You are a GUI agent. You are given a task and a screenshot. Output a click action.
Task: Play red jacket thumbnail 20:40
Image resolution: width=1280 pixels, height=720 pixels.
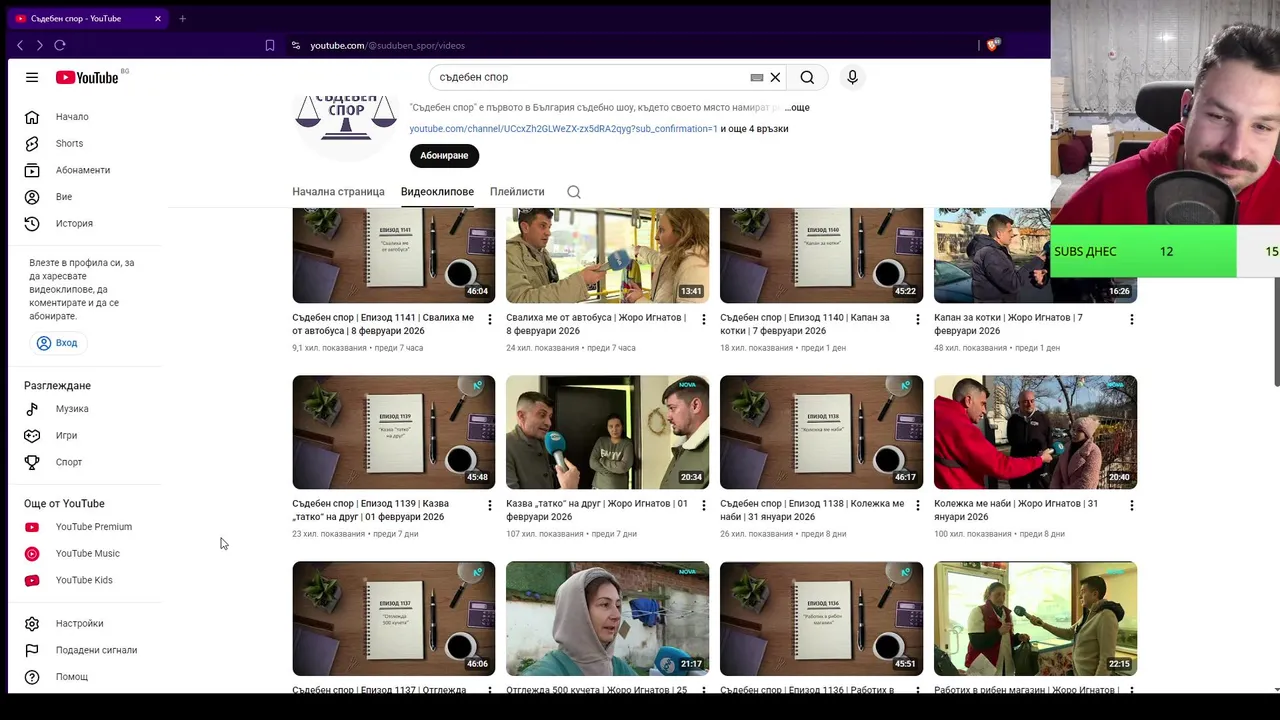[x=1035, y=432]
